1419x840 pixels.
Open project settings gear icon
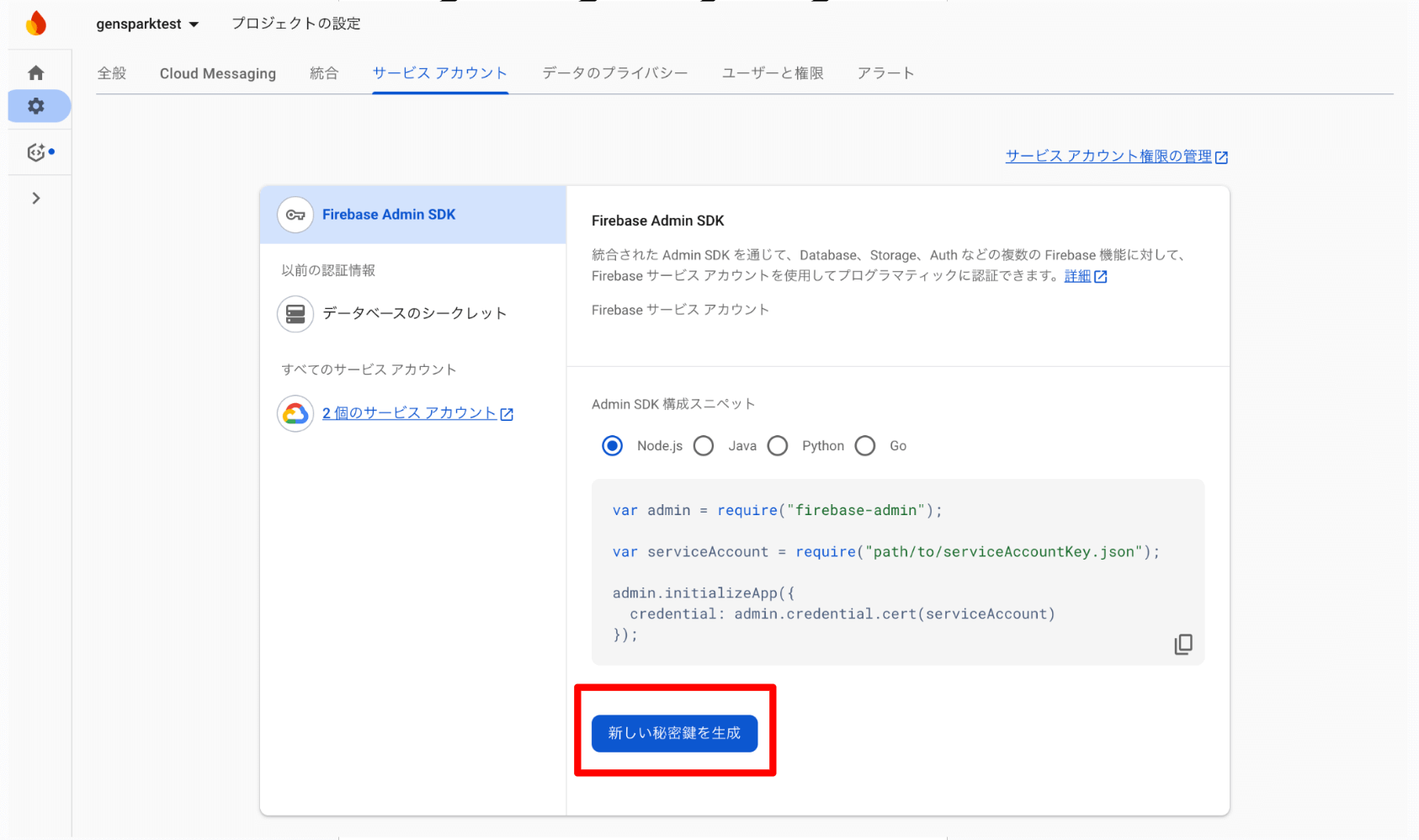36,106
